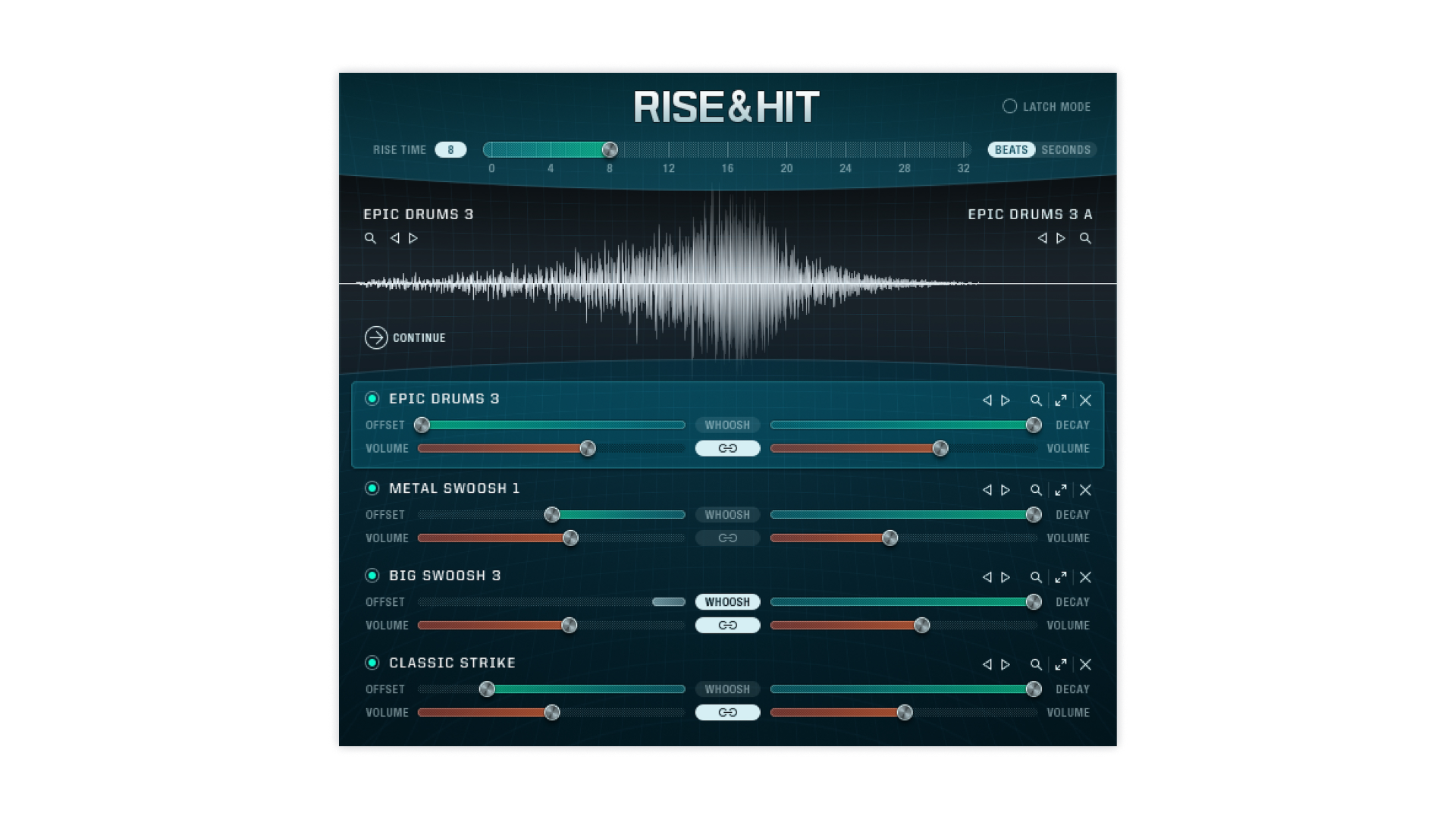Select the previous sound for Big Swoosh 3
Image resolution: width=1456 pixels, height=819 pixels.
(987, 577)
